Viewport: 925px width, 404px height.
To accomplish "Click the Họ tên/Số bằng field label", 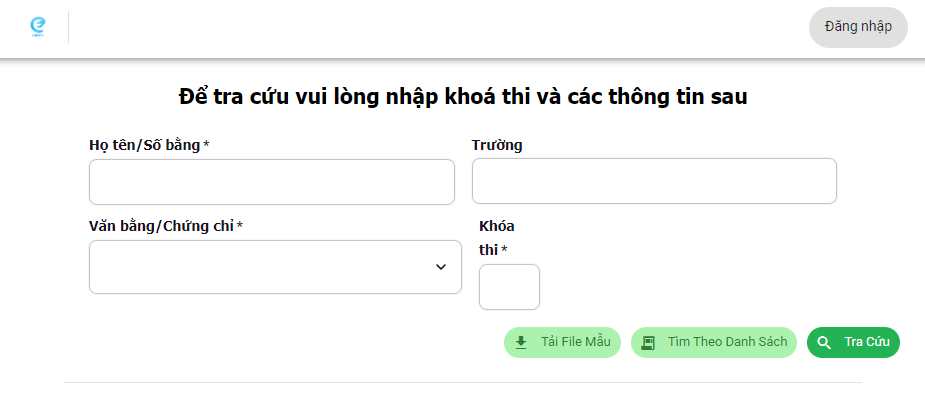I will coord(149,145).
